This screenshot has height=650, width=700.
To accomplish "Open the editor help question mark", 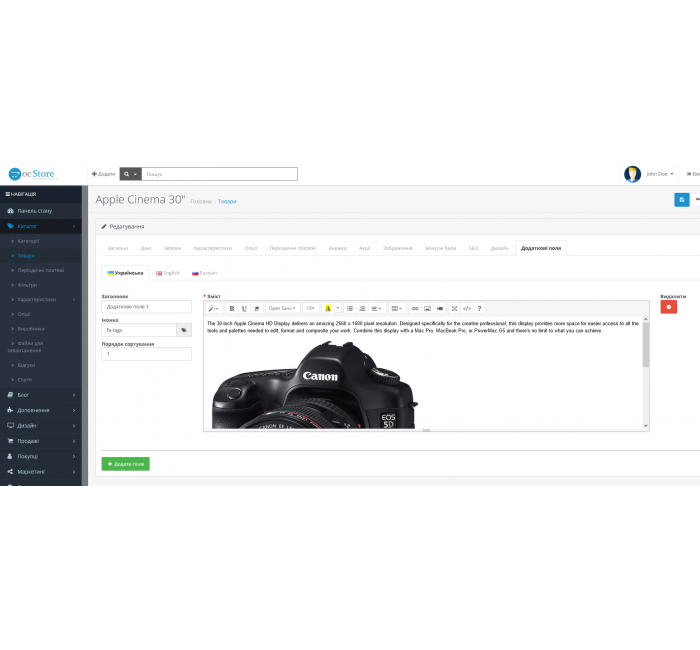I will click(x=479, y=308).
